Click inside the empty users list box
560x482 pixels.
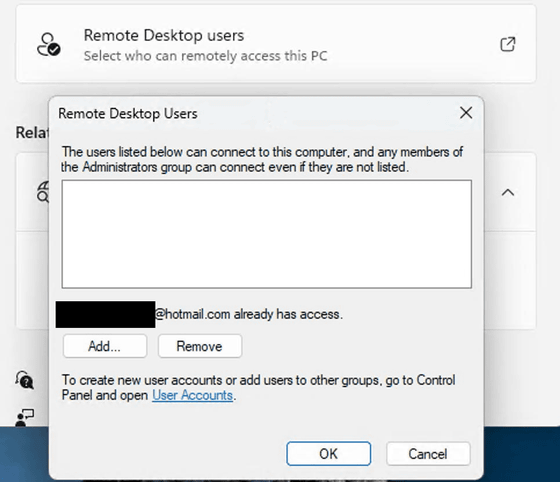[266, 234]
